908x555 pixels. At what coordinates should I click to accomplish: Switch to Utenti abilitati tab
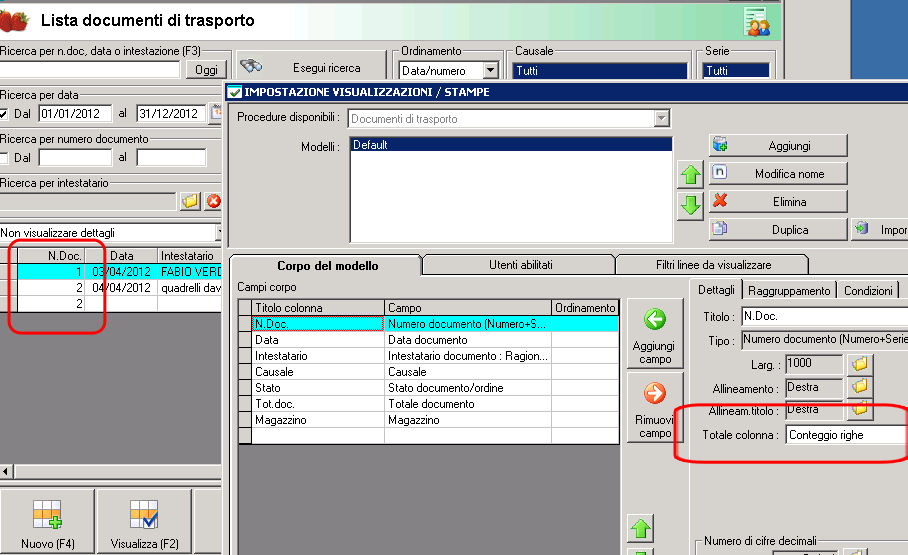click(x=520, y=265)
